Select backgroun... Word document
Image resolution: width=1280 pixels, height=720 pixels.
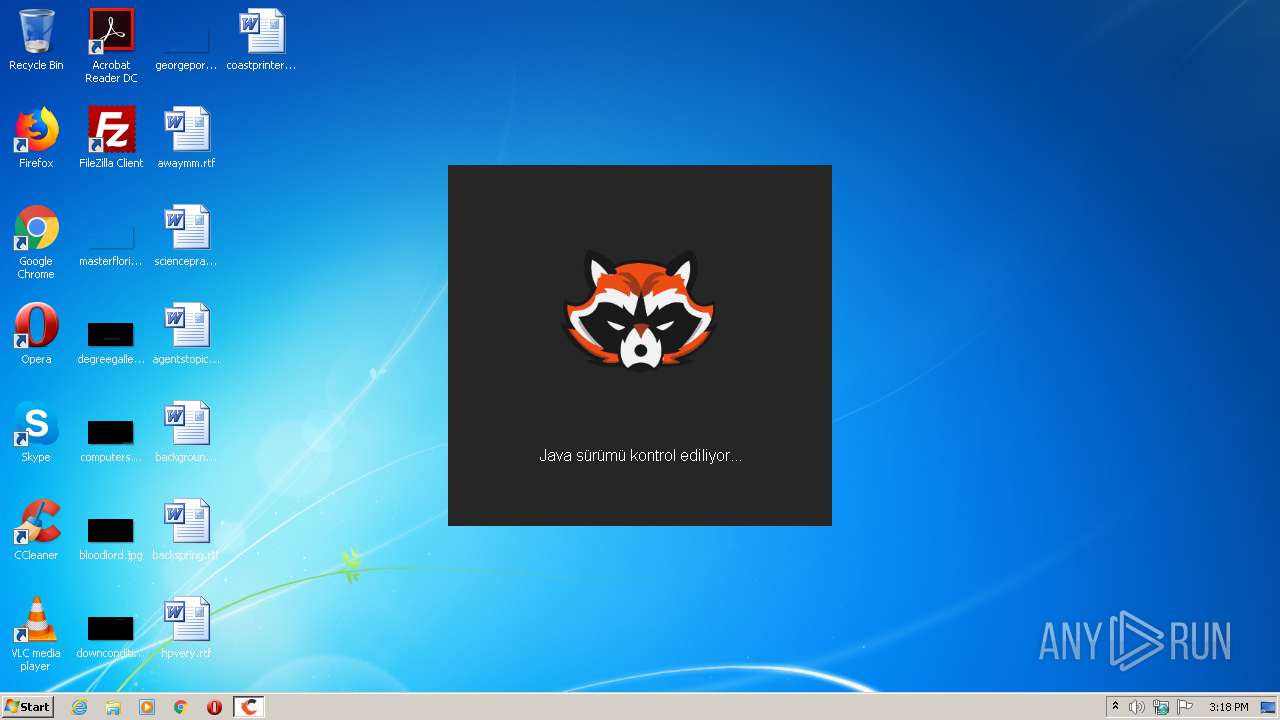click(x=186, y=433)
